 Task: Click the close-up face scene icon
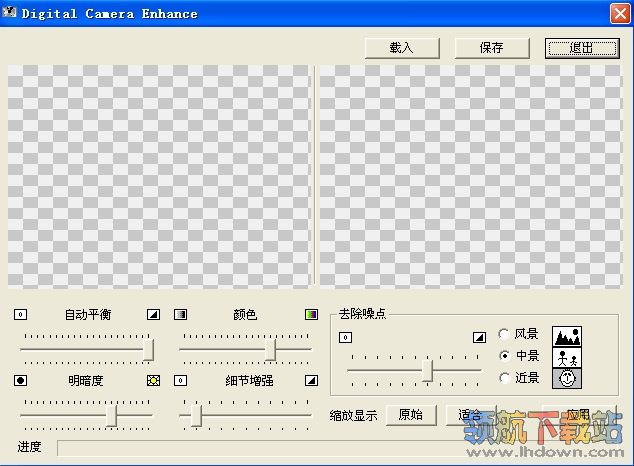[567, 379]
